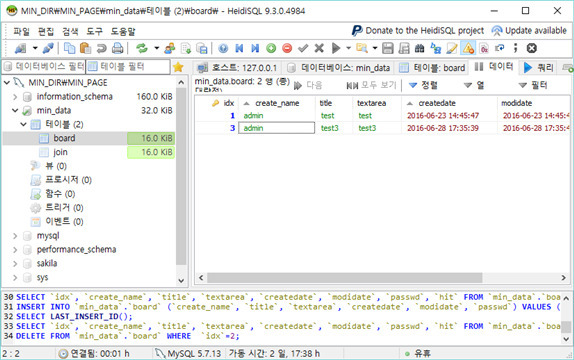Expand the sakila database
Image resolution: width=574 pixels, height=360 pixels.
[x=15, y=264]
